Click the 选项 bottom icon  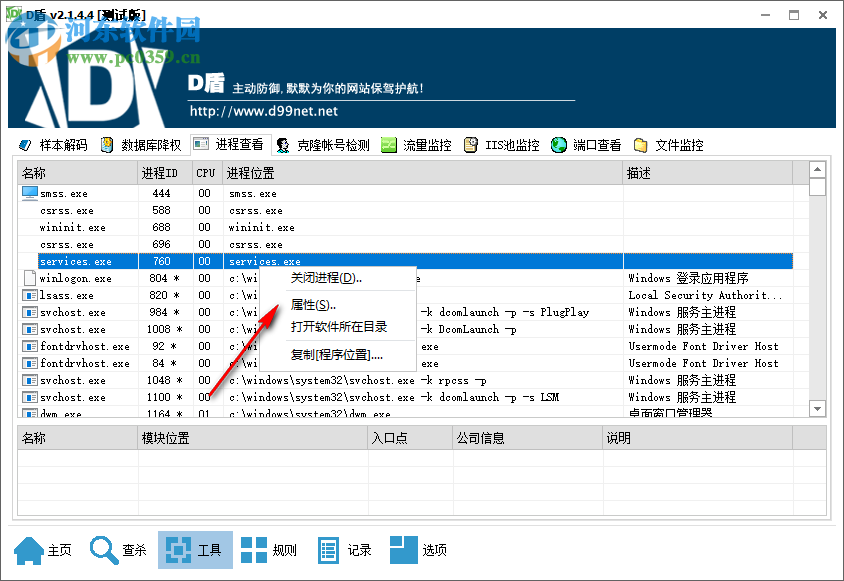404,550
